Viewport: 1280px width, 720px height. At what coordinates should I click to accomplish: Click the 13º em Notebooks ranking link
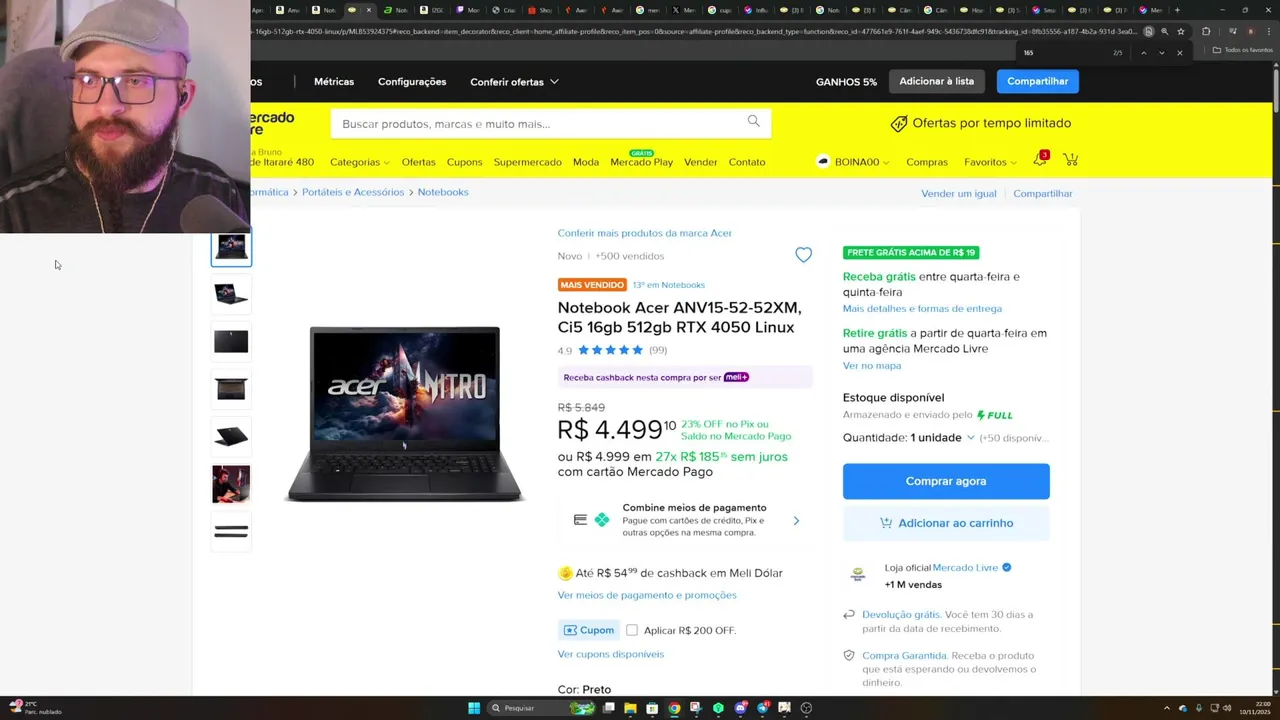click(x=668, y=285)
